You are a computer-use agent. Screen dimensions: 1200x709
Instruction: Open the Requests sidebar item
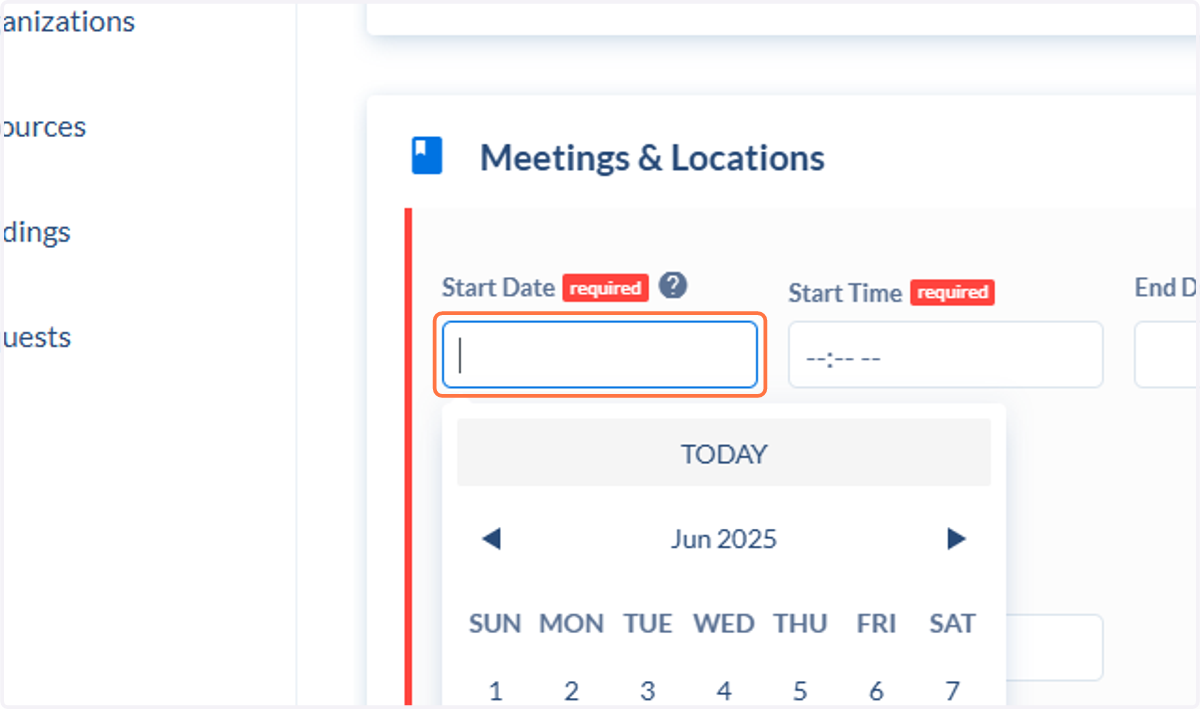pos(35,337)
